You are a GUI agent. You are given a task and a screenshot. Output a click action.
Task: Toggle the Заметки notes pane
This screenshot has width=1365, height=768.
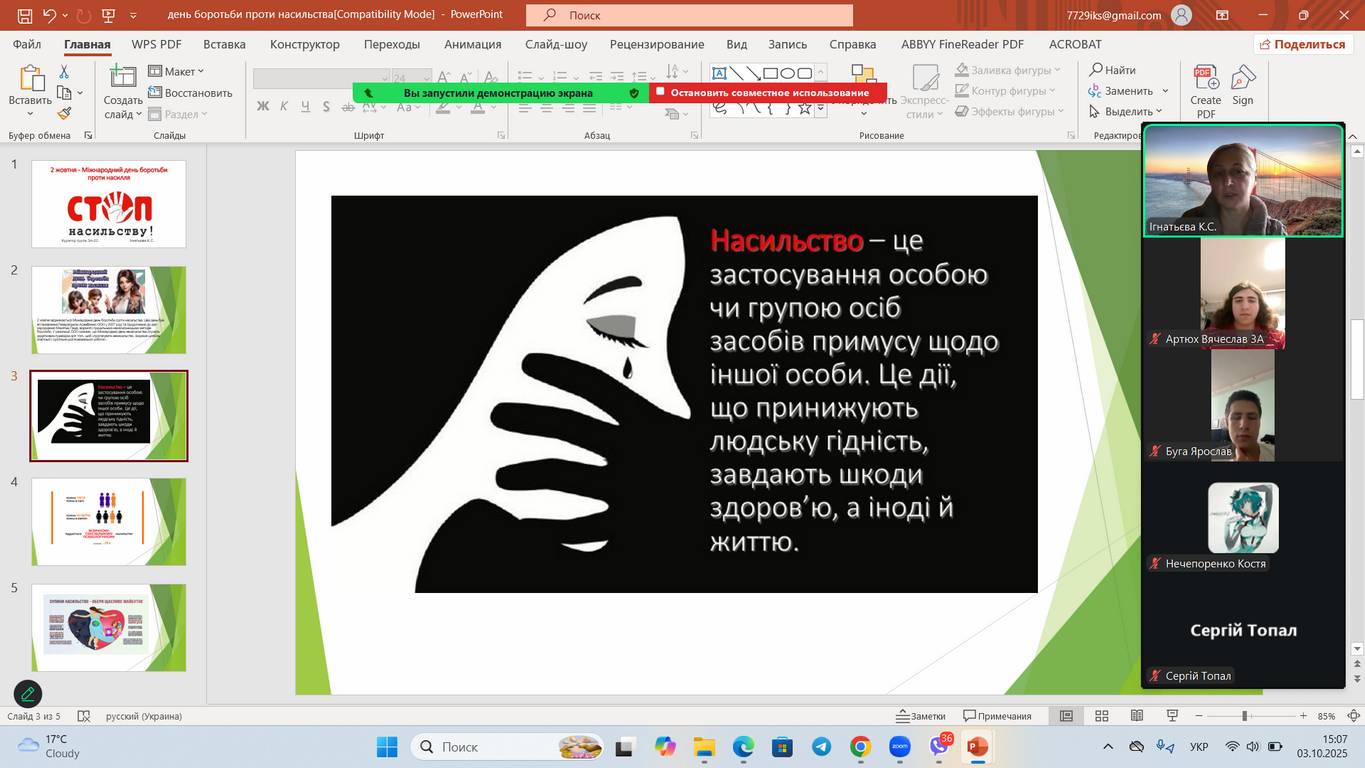(920, 716)
